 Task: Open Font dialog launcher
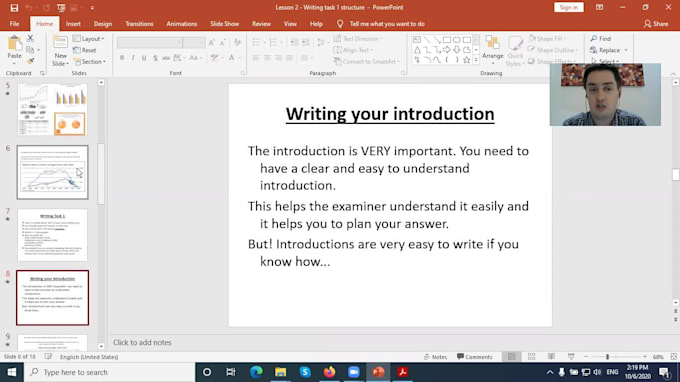[x=242, y=73]
